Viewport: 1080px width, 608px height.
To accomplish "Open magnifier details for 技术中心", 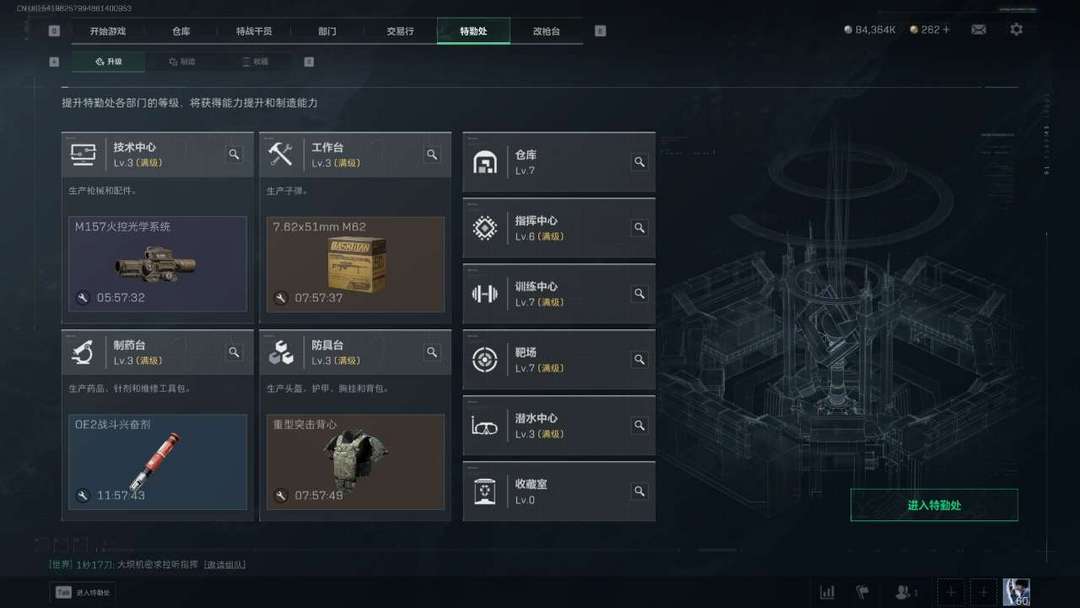I will 234,154.
